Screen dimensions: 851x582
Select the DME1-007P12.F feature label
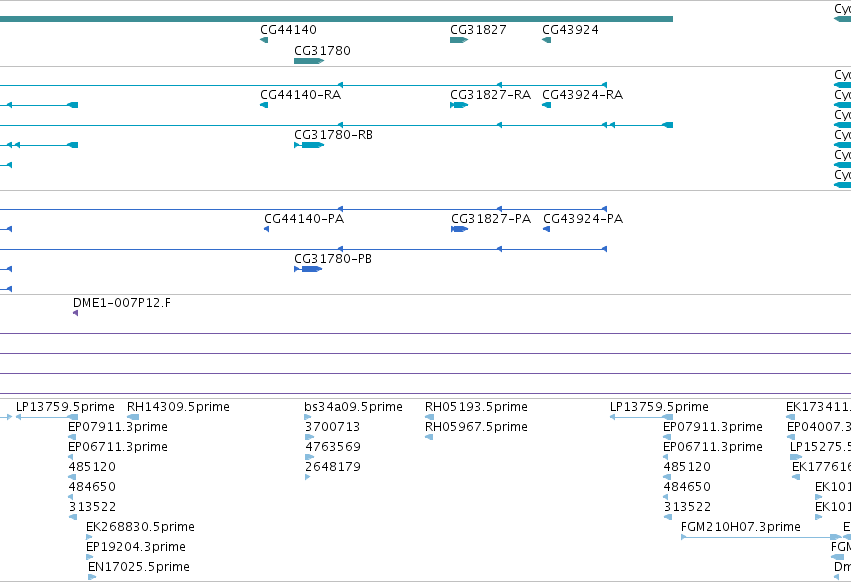(x=122, y=303)
